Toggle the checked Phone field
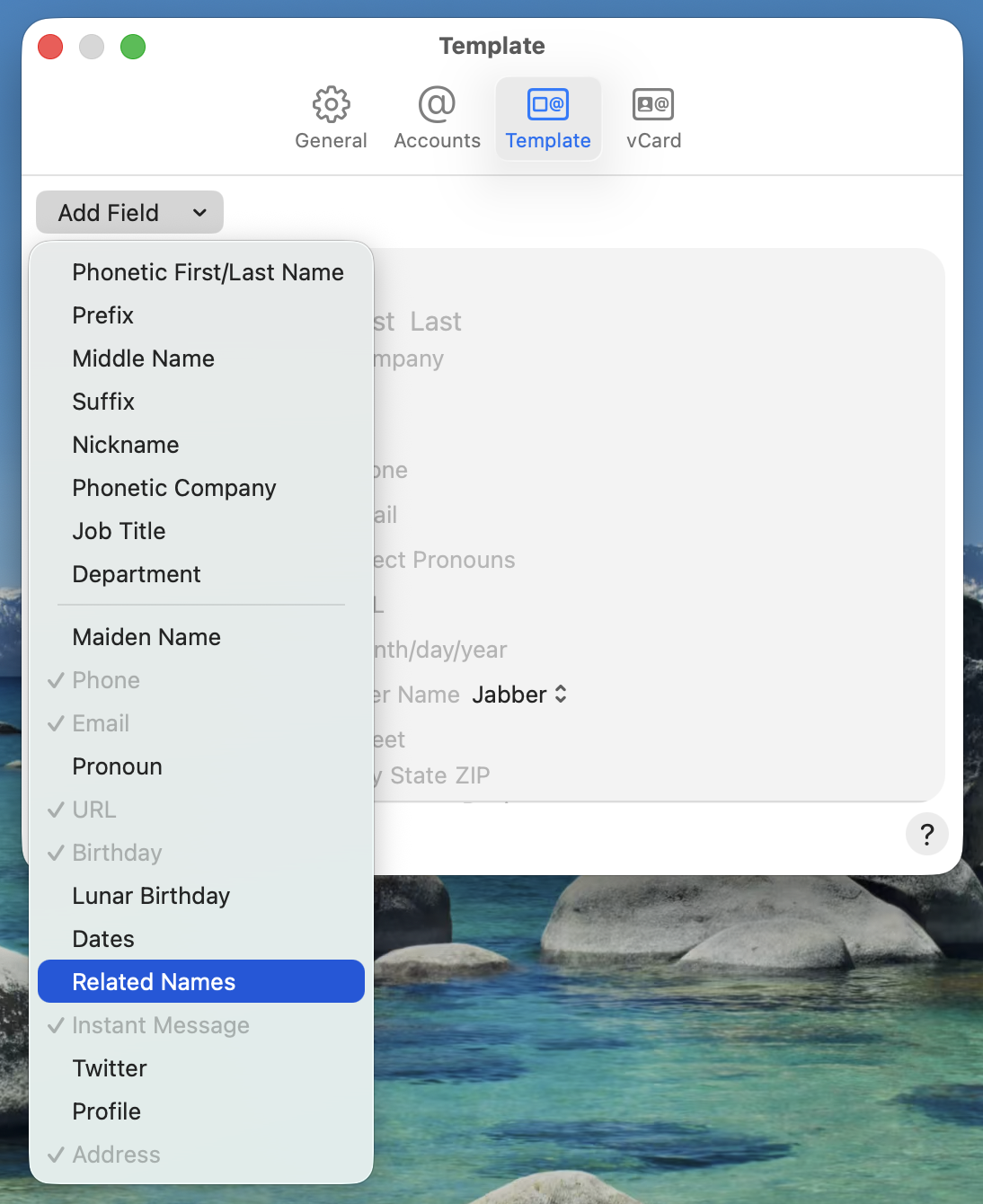 [106, 680]
